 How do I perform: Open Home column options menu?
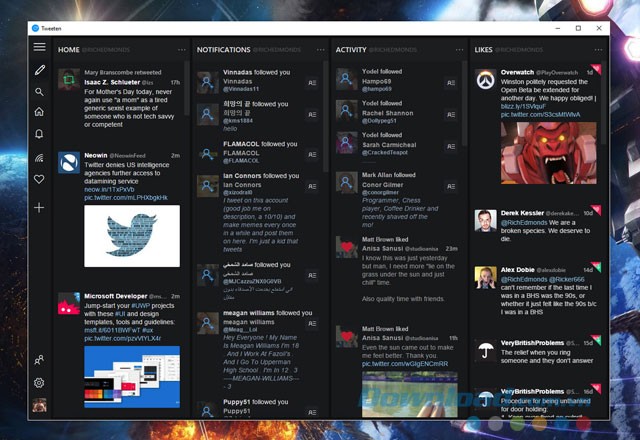pyautogui.click(x=181, y=49)
